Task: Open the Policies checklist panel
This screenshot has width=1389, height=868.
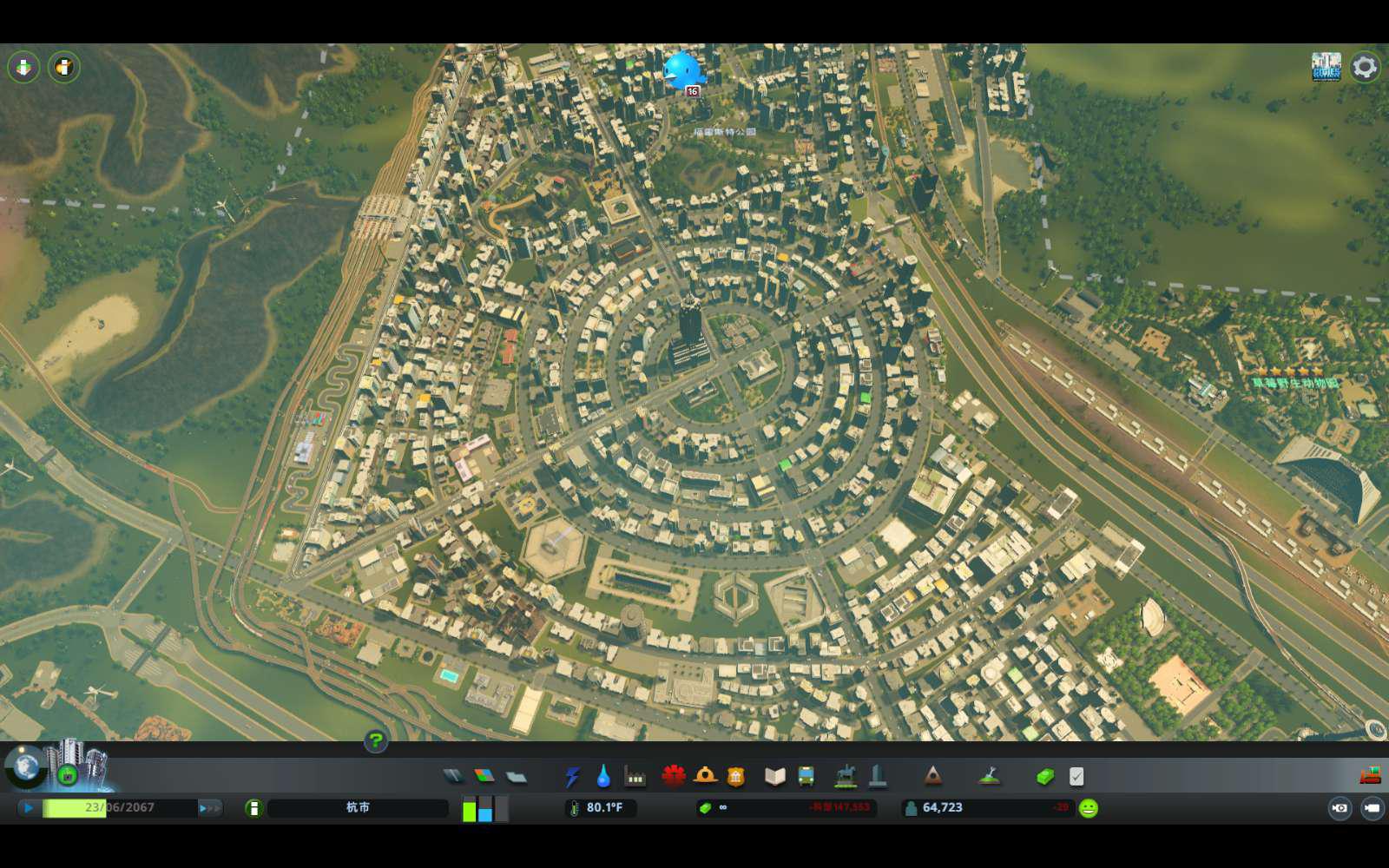Action: (x=1076, y=776)
